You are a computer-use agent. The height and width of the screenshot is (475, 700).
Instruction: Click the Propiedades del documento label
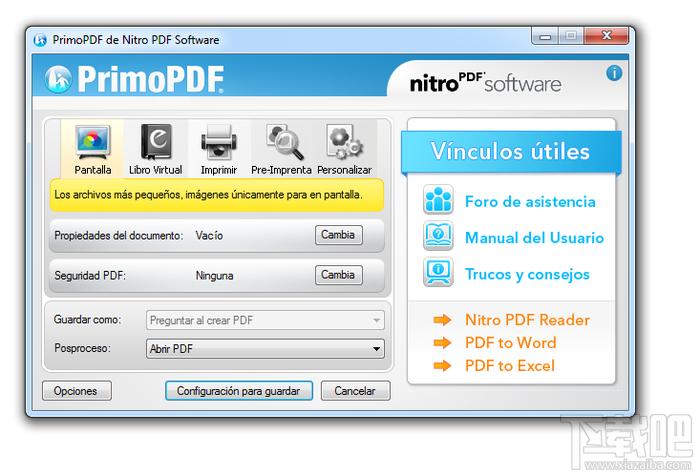(119, 235)
